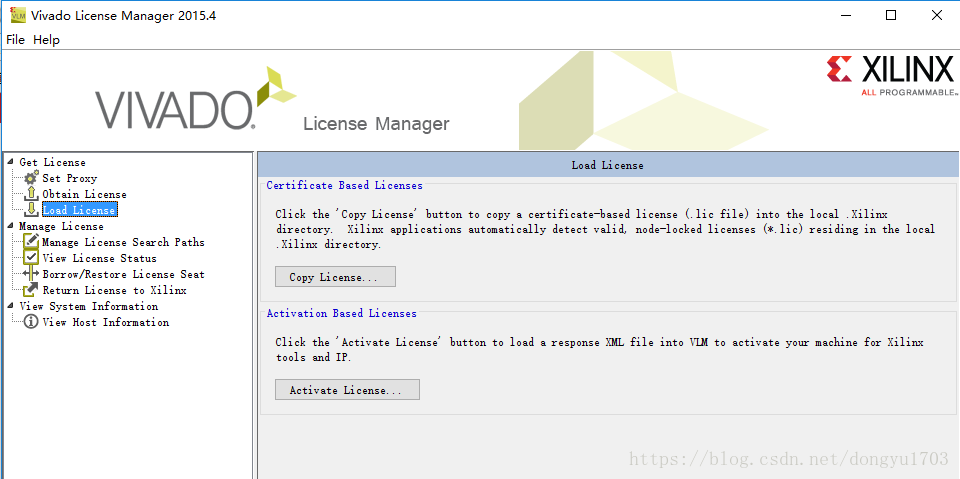Open Manage License Search Paths
960x479 pixels.
pos(123,242)
